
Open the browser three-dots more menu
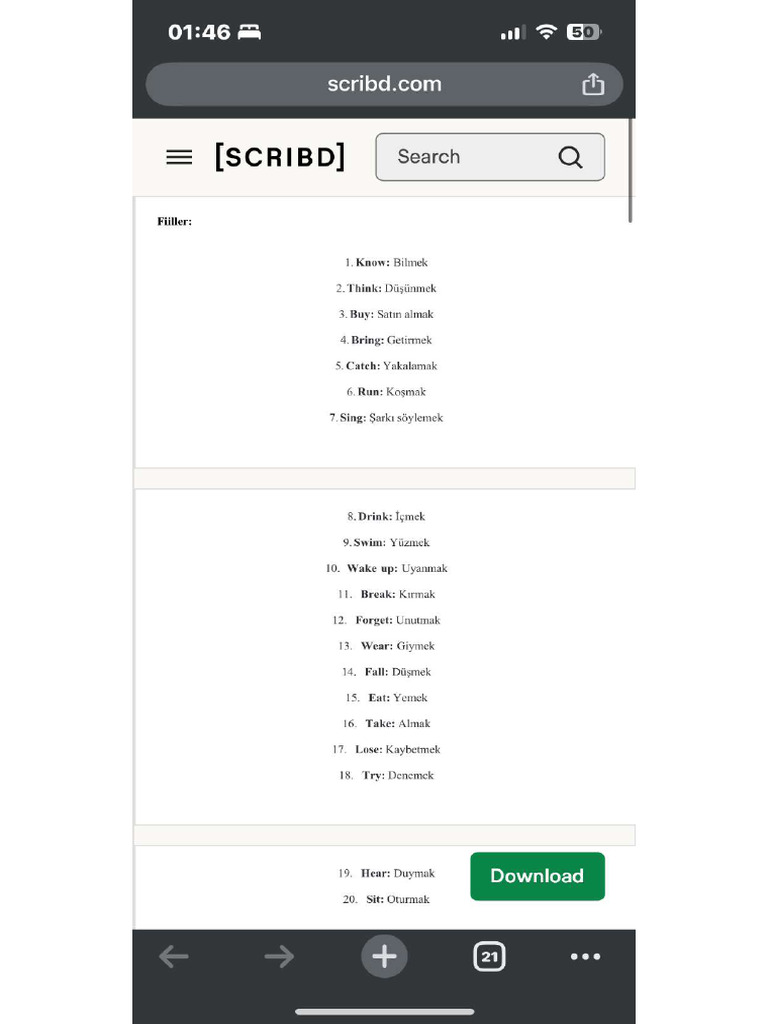pyautogui.click(x=585, y=957)
